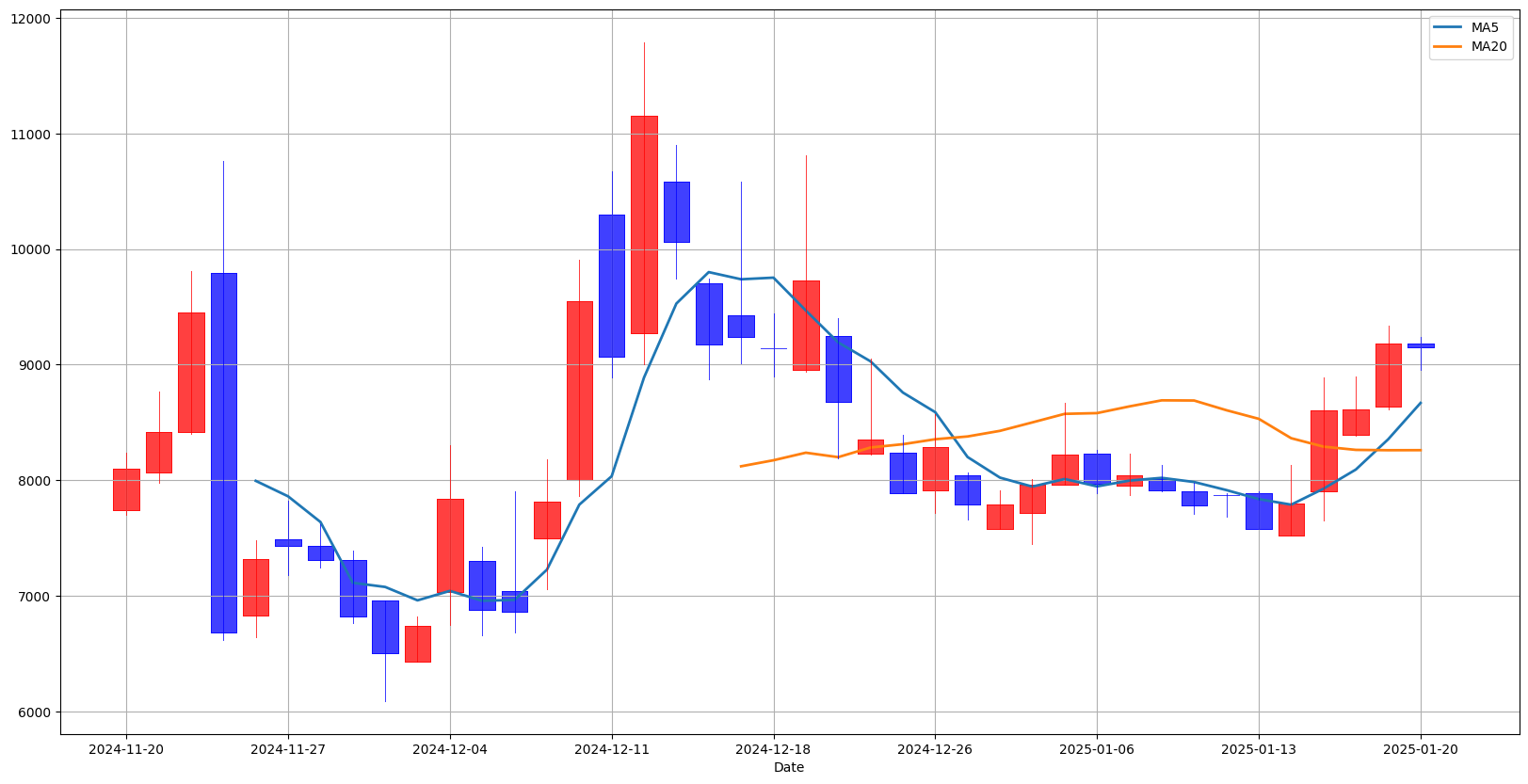Click the 2024-11-20 date tick label
This screenshot has height=784, width=1528.
(126, 749)
